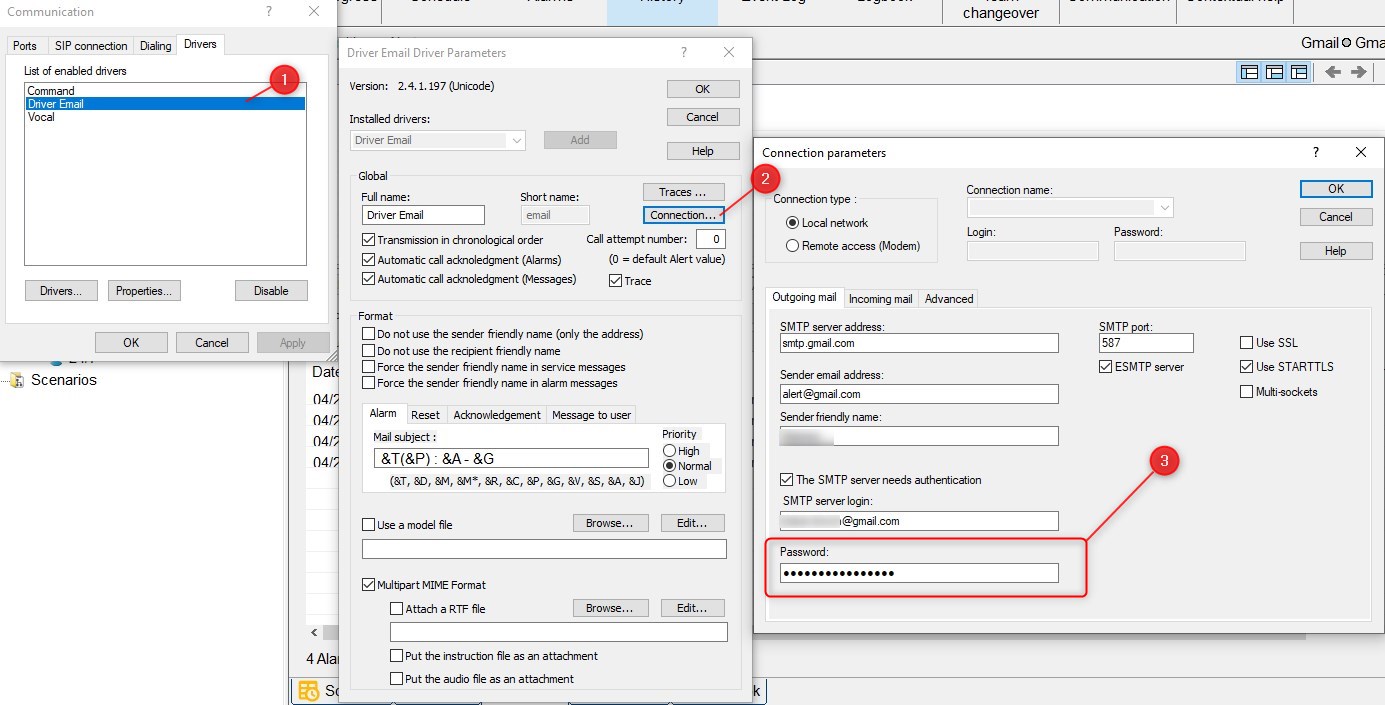The width and height of the screenshot is (1385, 705).
Task: Click the Scenarios folder icon in tree
Action: coord(16,380)
